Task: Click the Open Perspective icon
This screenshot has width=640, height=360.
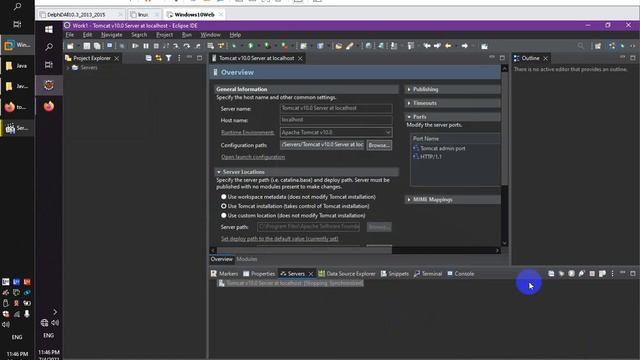Action: pos(598,46)
